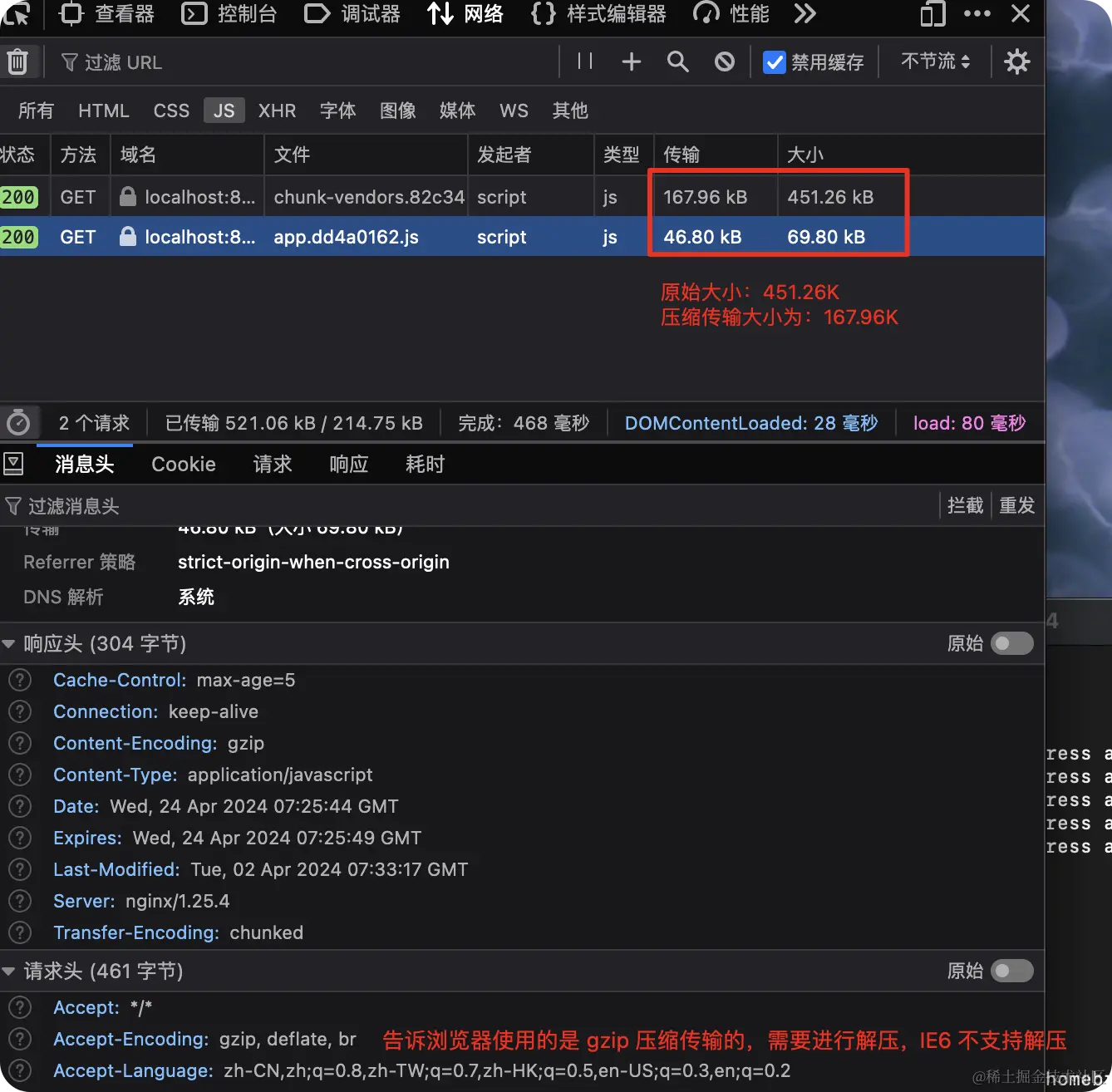This screenshot has width=1112, height=1092.
Task: Click the 拦截 intercept button
Action: point(964,505)
